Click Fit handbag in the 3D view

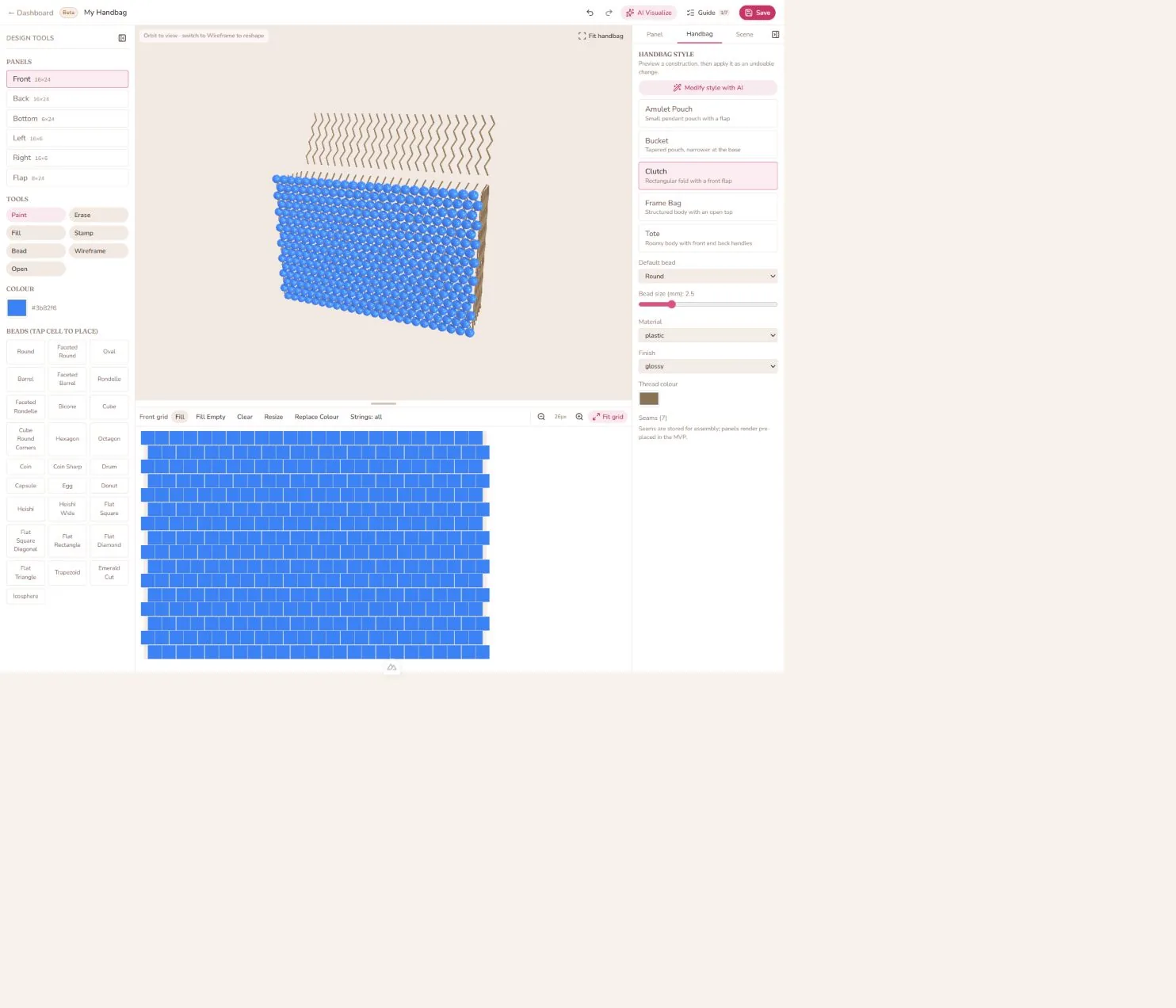coord(601,36)
